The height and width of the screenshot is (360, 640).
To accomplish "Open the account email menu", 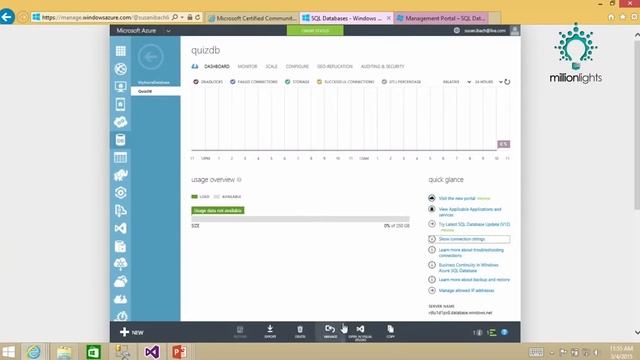I will coord(485,31).
